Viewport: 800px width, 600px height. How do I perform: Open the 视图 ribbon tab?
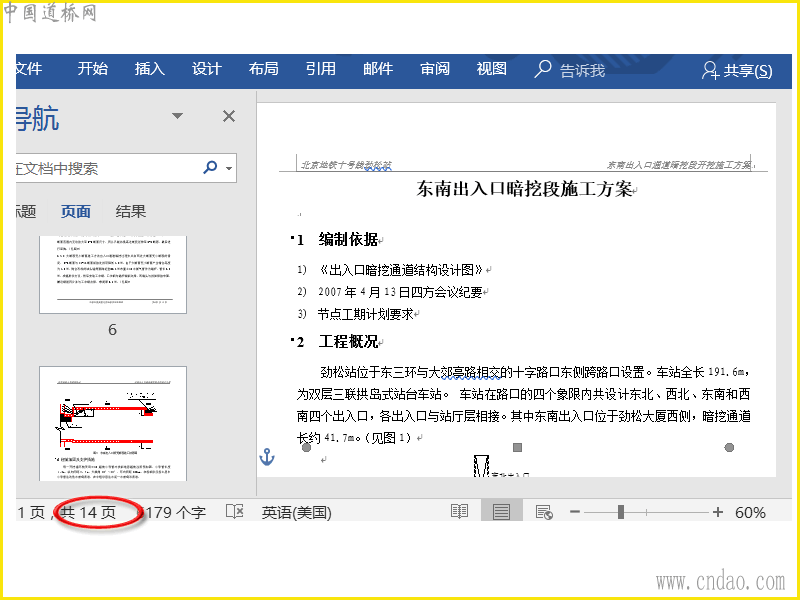[x=492, y=68]
